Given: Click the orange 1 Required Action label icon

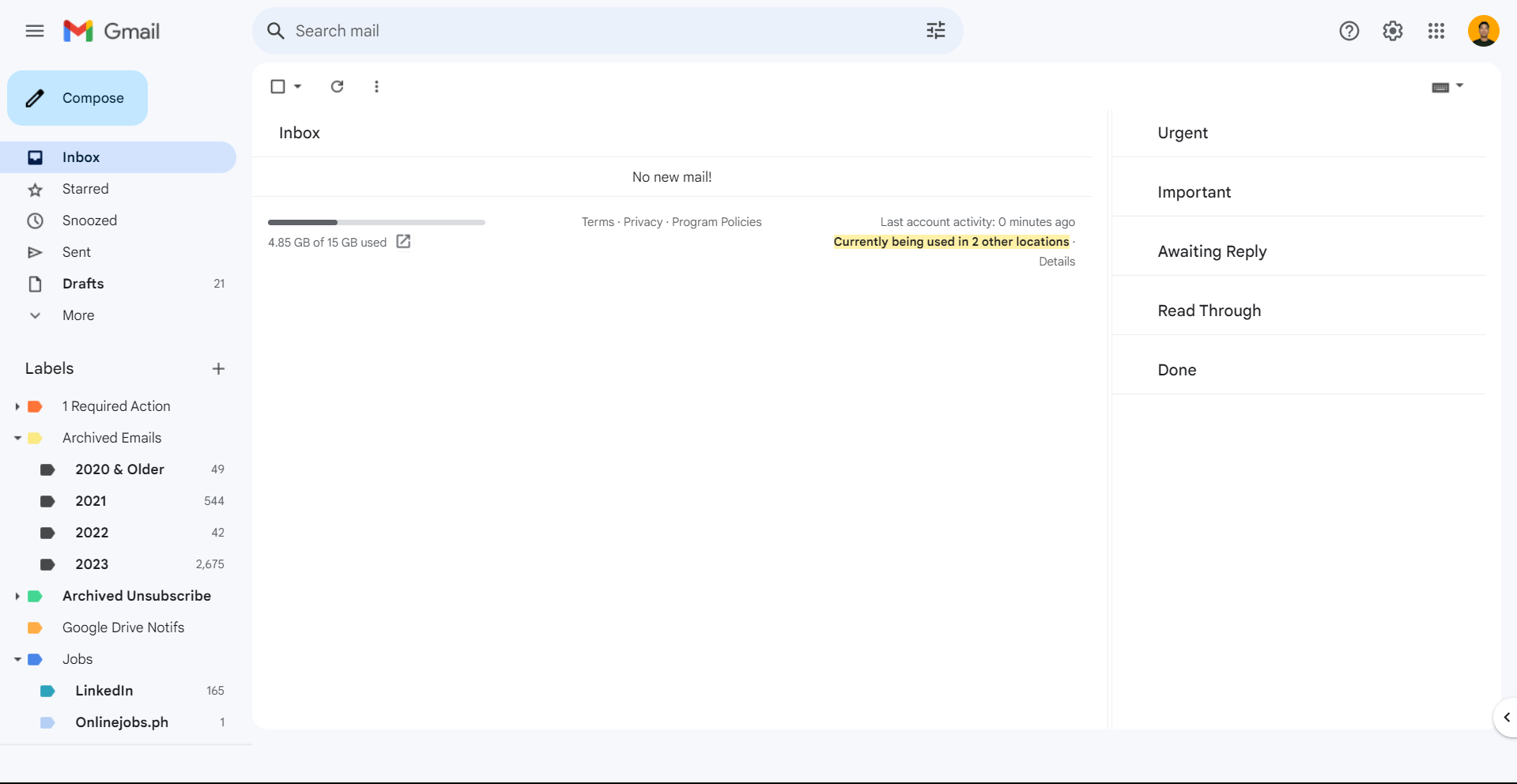Looking at the screenshot, I should pos(35,406).
